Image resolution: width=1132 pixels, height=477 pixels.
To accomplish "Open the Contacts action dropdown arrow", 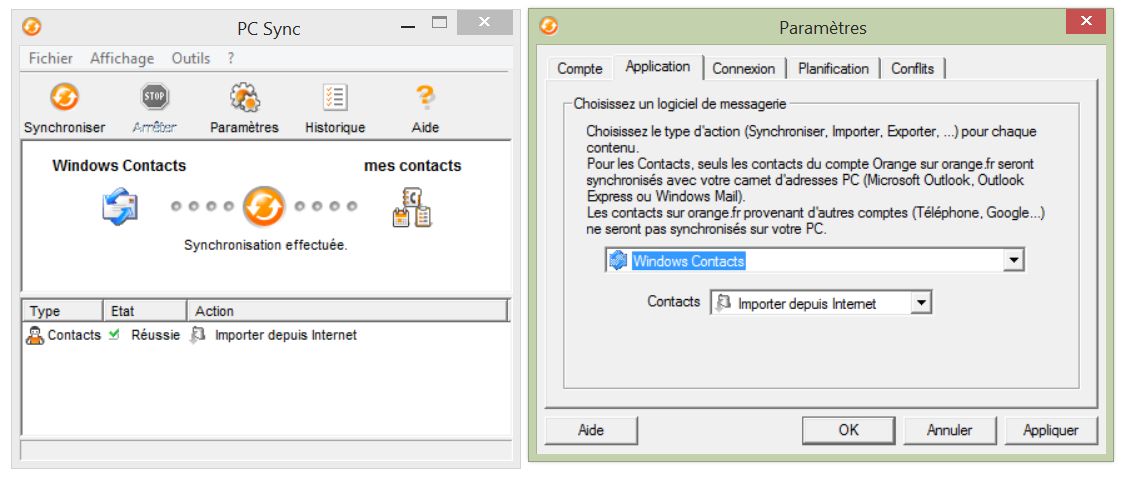I will point(921,303).
